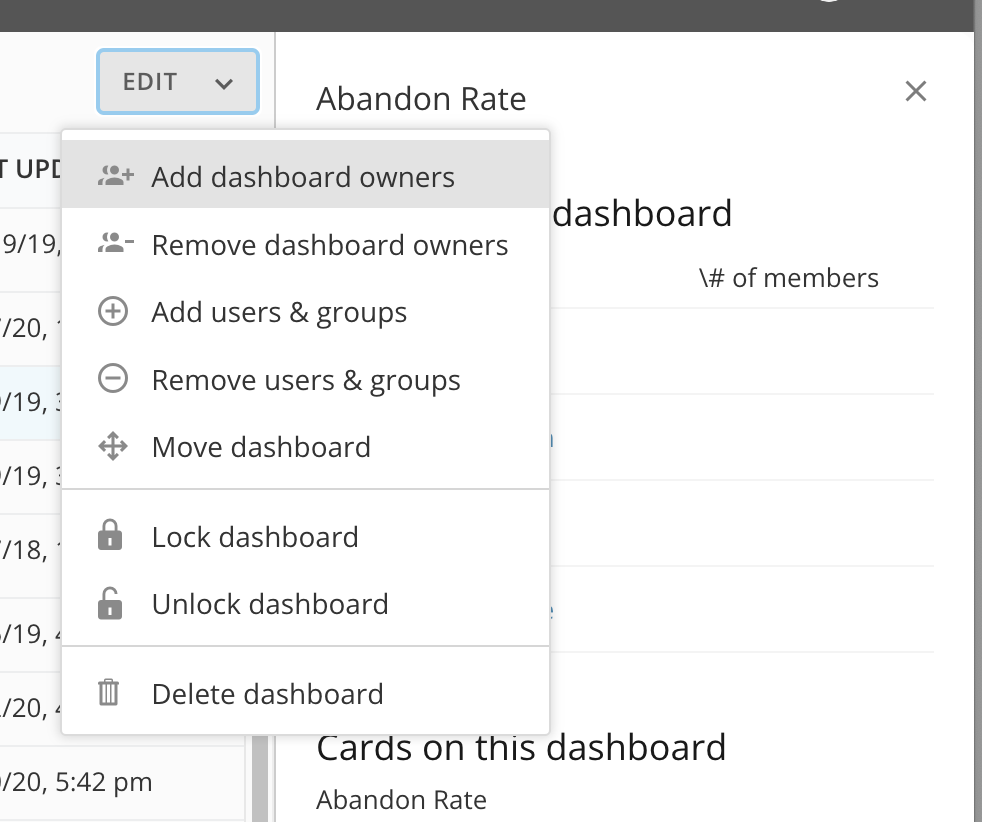
Task: Click the closed padlock icon
Action: (110, 535)
